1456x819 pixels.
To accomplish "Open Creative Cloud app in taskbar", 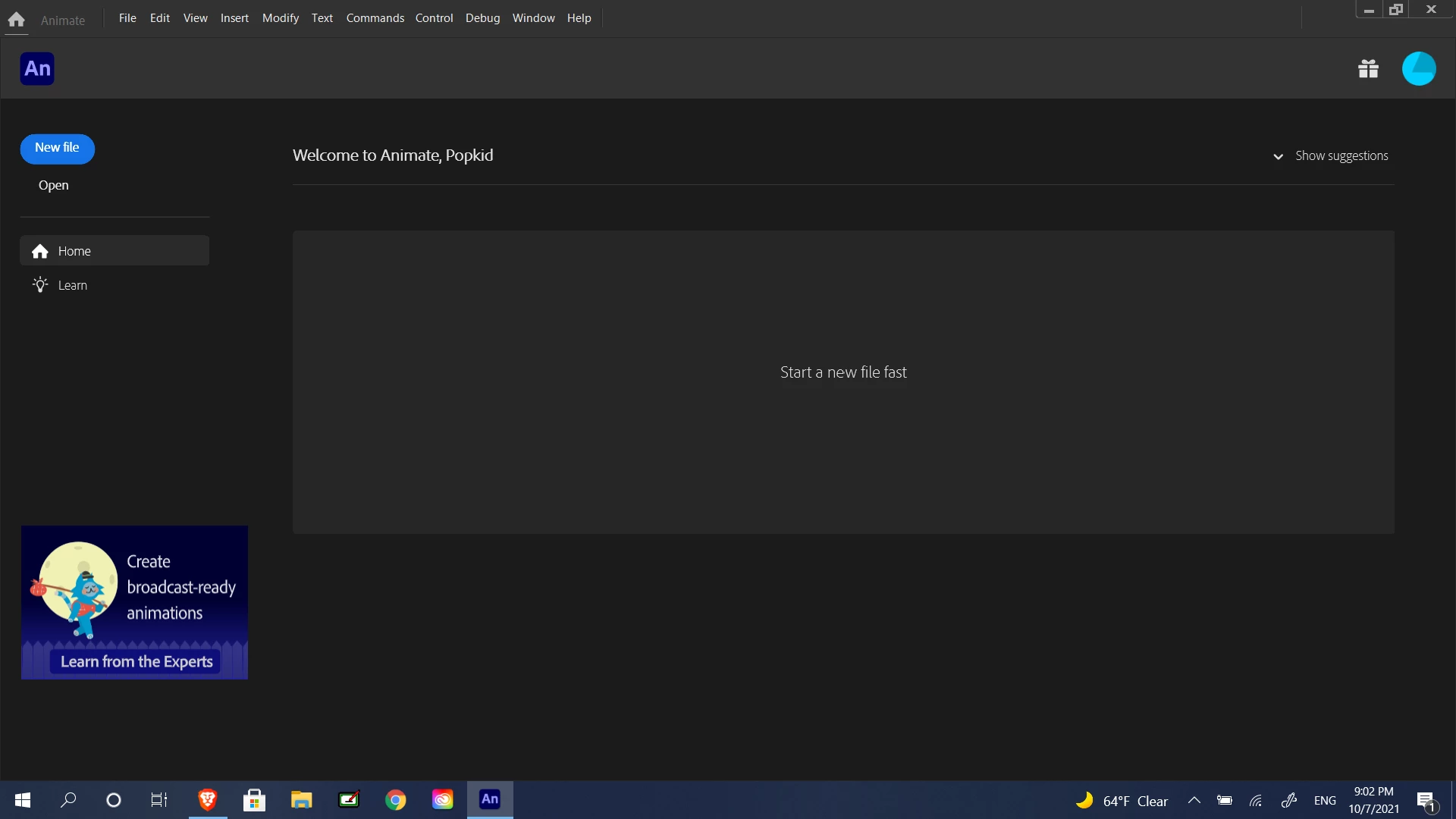I will tap(442, 800).
